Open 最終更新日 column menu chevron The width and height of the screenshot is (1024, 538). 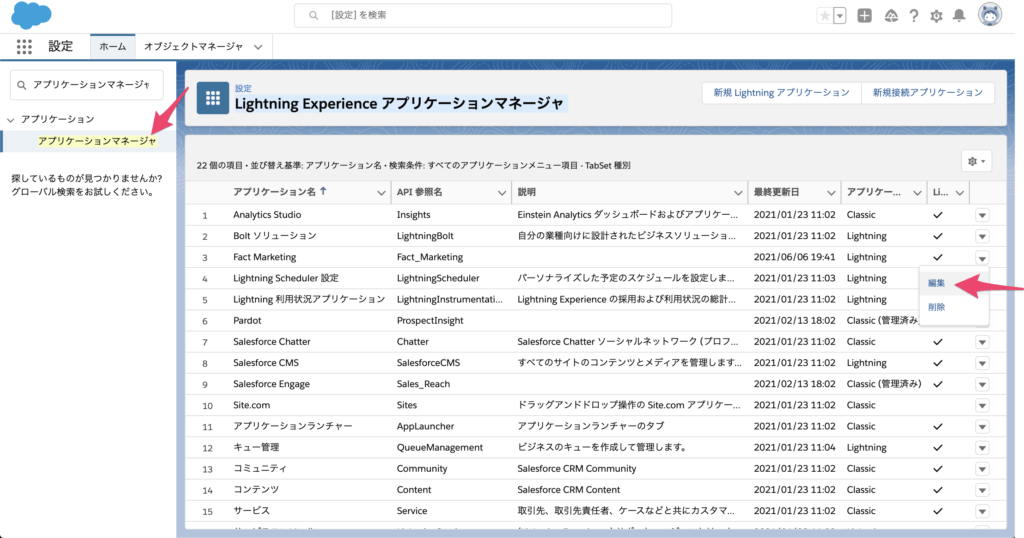831,193
